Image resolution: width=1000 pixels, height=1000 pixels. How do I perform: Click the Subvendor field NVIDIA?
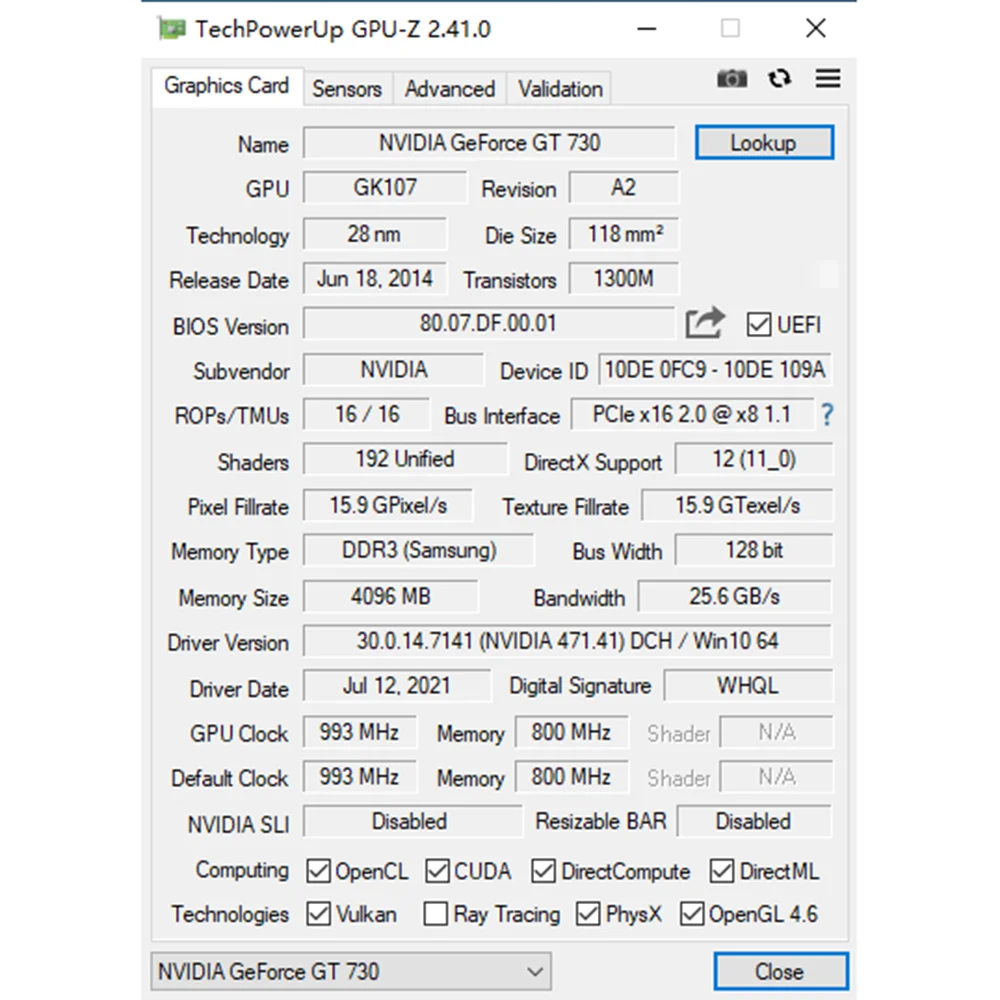pos(393,370)
